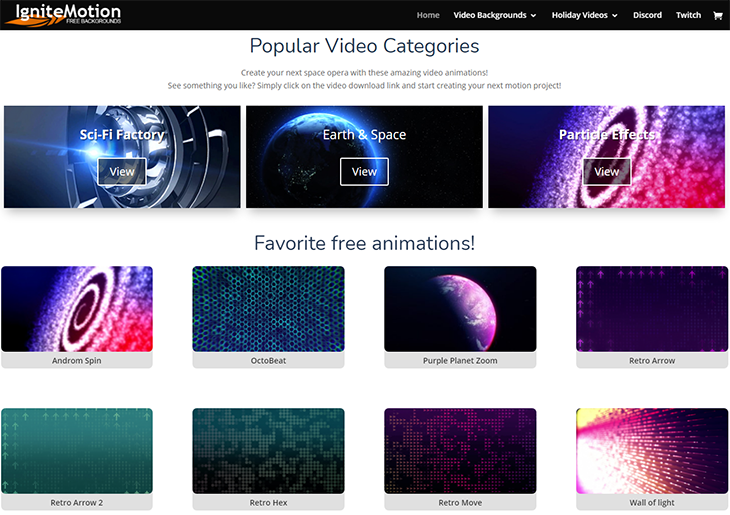Click View on Sci-Fi Factory card
Viewport: 730px width, 515px height.
(122, 171)
